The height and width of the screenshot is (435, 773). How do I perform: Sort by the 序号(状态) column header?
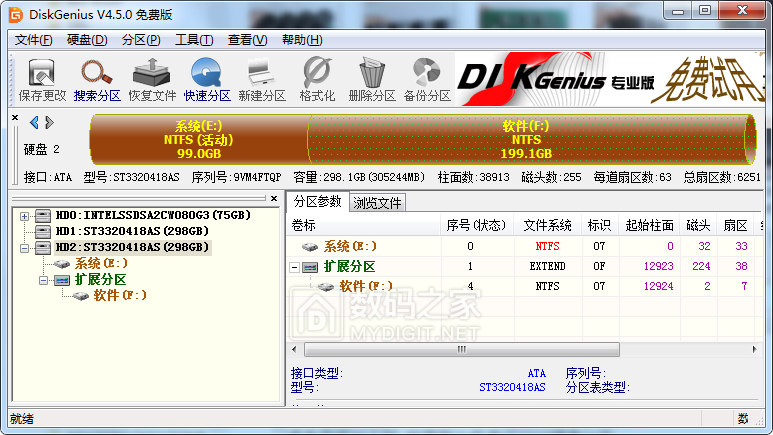477,225
